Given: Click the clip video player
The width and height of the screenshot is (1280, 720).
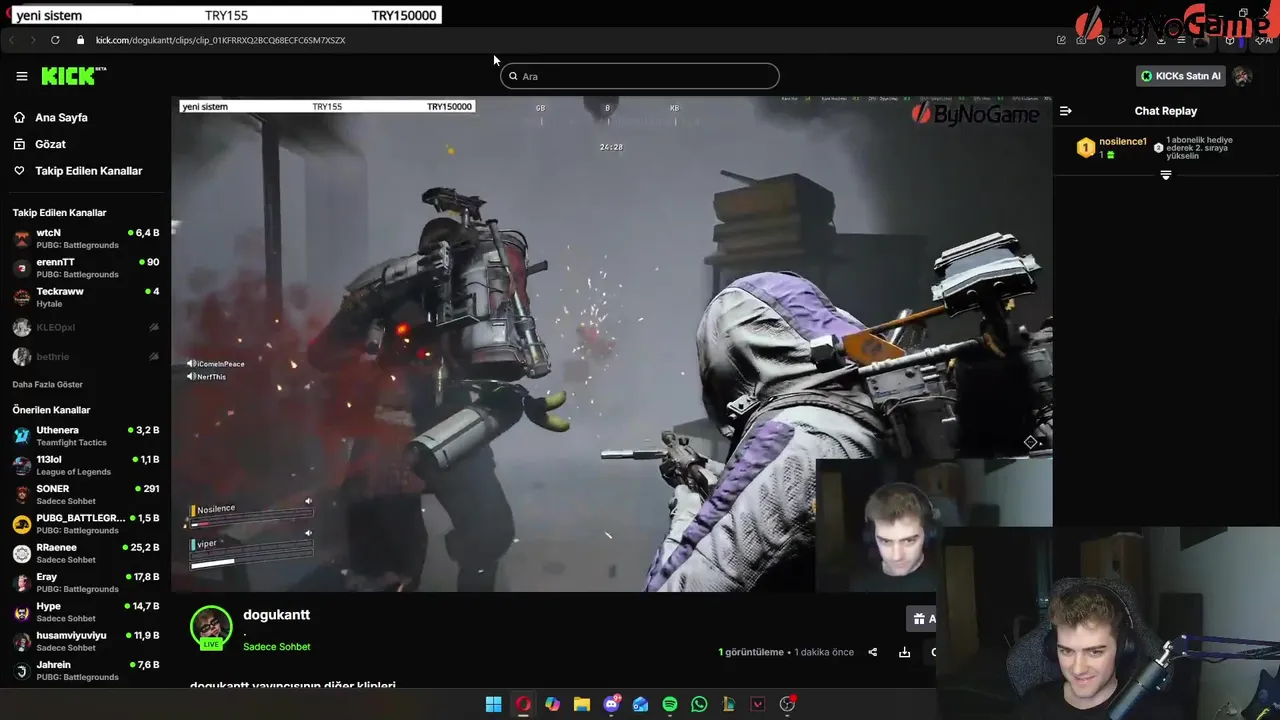Looking at the screenshot, I should (611, 344).
